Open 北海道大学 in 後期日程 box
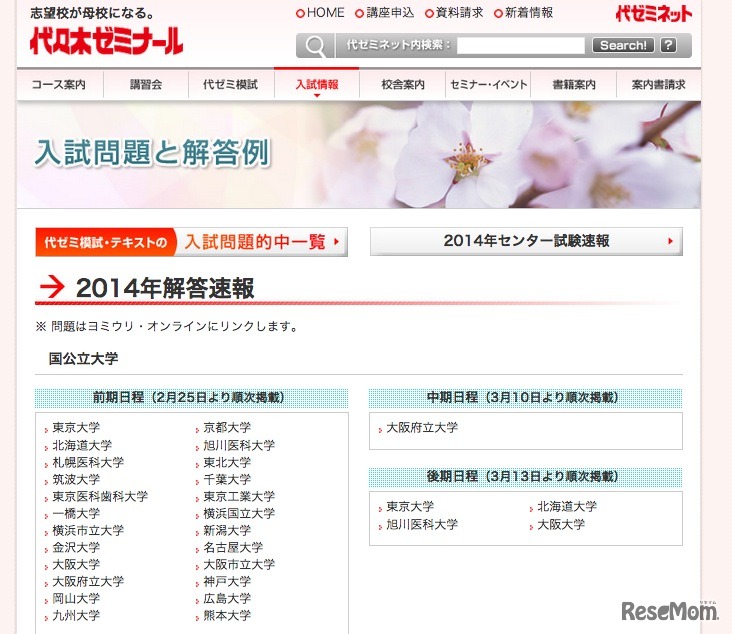Viewport: 732px width, 634px height. pyautogui.click(x=567, y=506)
